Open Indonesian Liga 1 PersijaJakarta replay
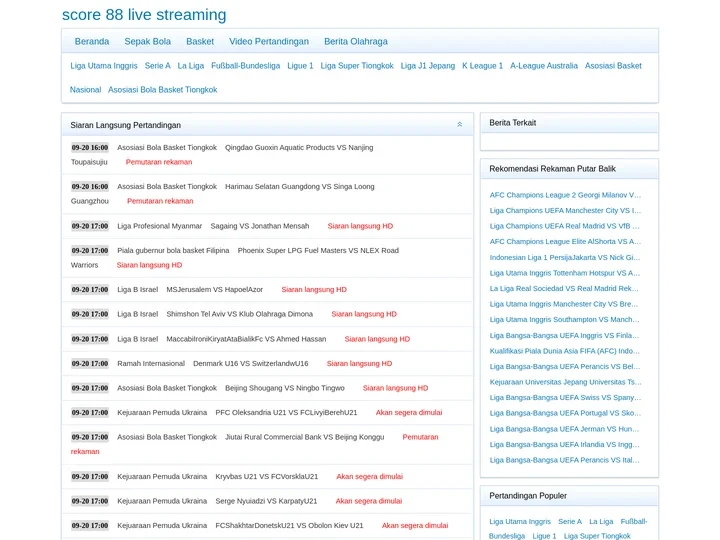Viewport: 720px width, 540px height. click(565, 258)
